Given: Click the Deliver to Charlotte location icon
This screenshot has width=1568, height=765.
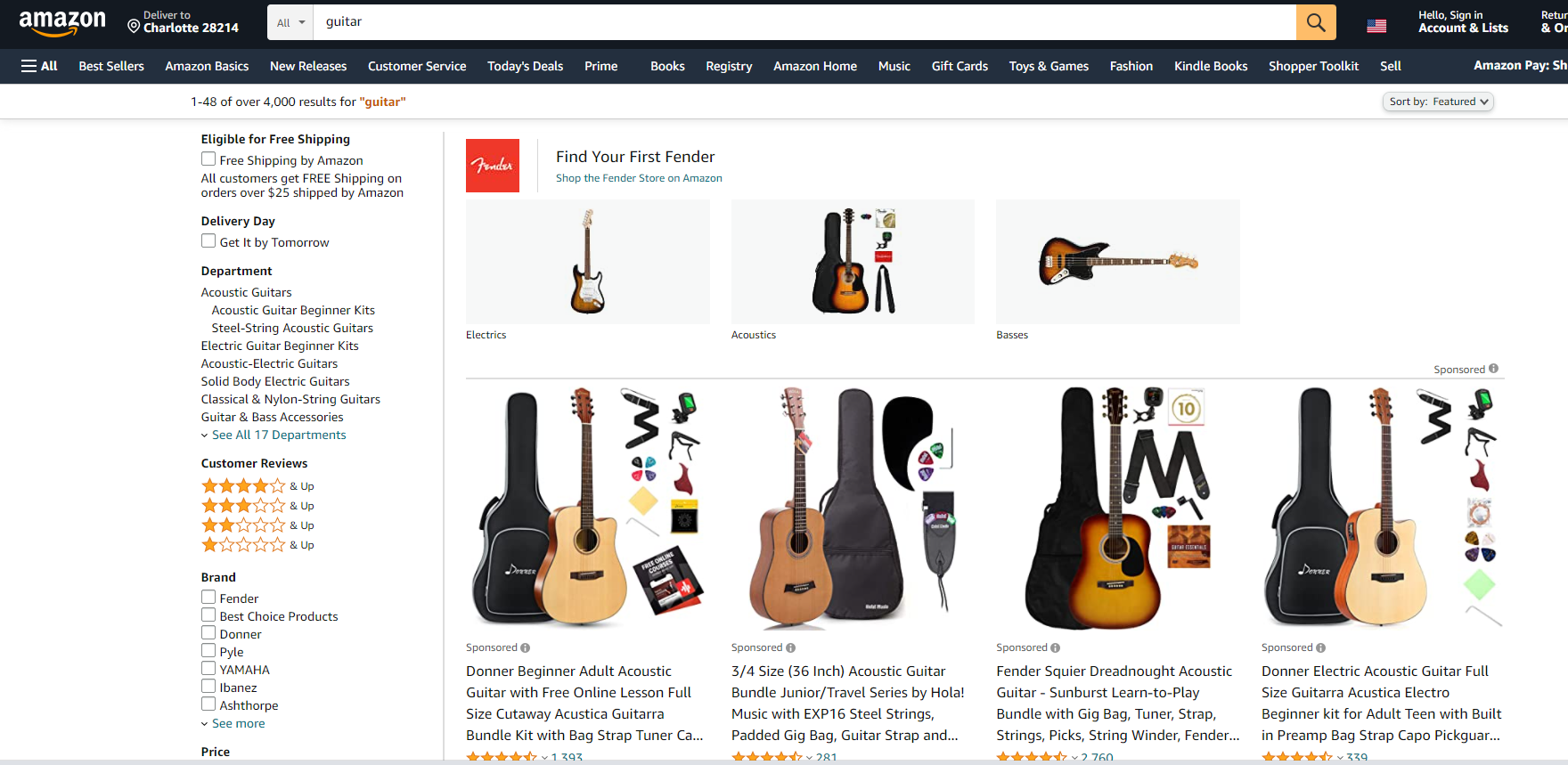Looking at the screenshot, I should [x=134, y=27].
